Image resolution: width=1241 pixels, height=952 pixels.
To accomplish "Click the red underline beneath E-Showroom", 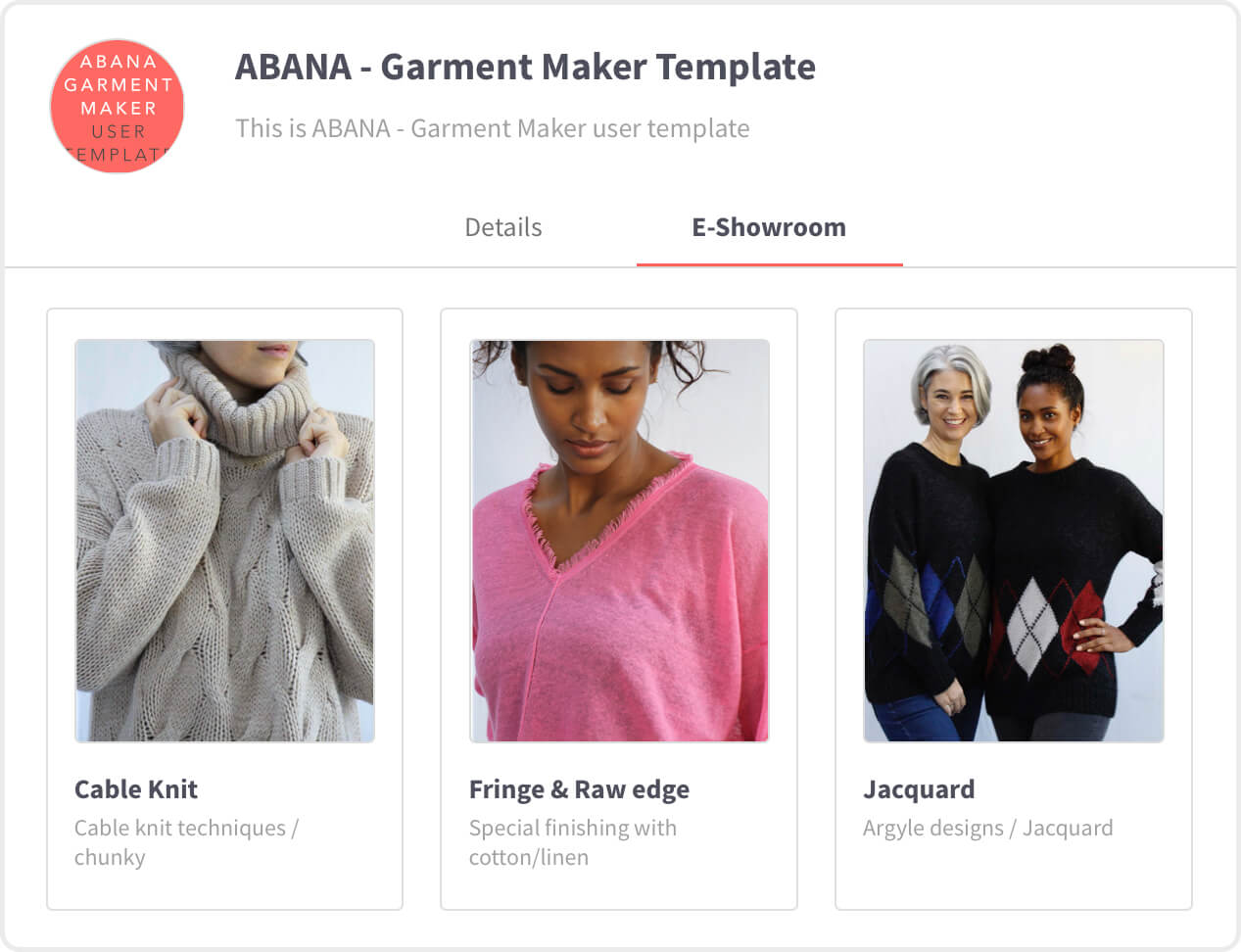I will pyautogui.click(x=769, y=264).
